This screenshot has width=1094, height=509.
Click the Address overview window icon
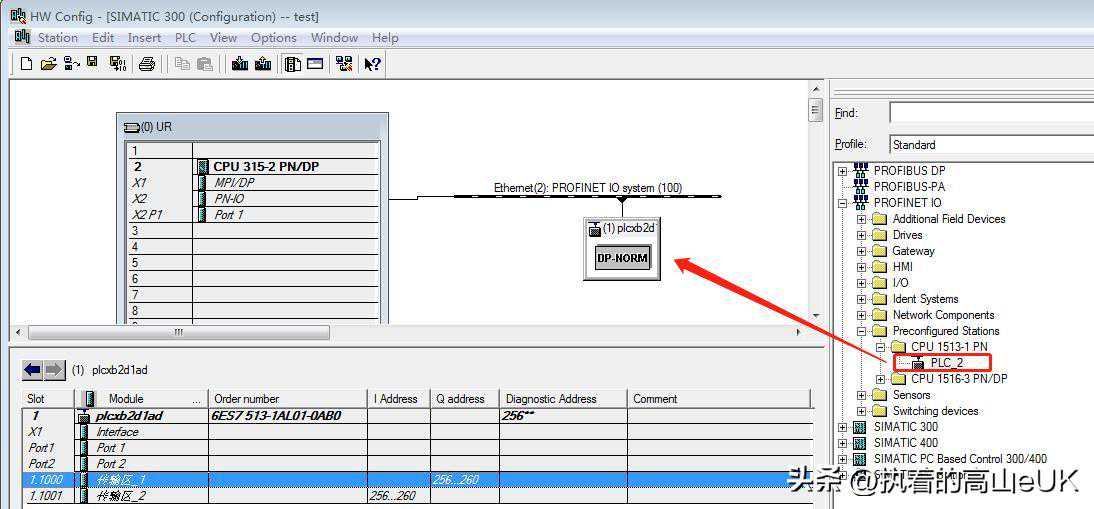pos(315,63)
